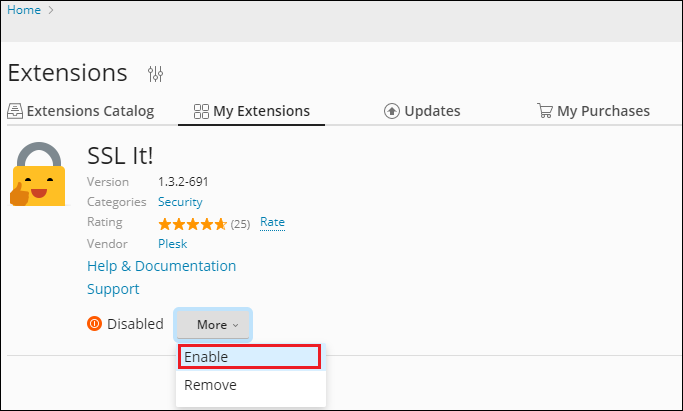683x411 pixels.
Task: Open Help & Documentation link
Action: (162, 266)
